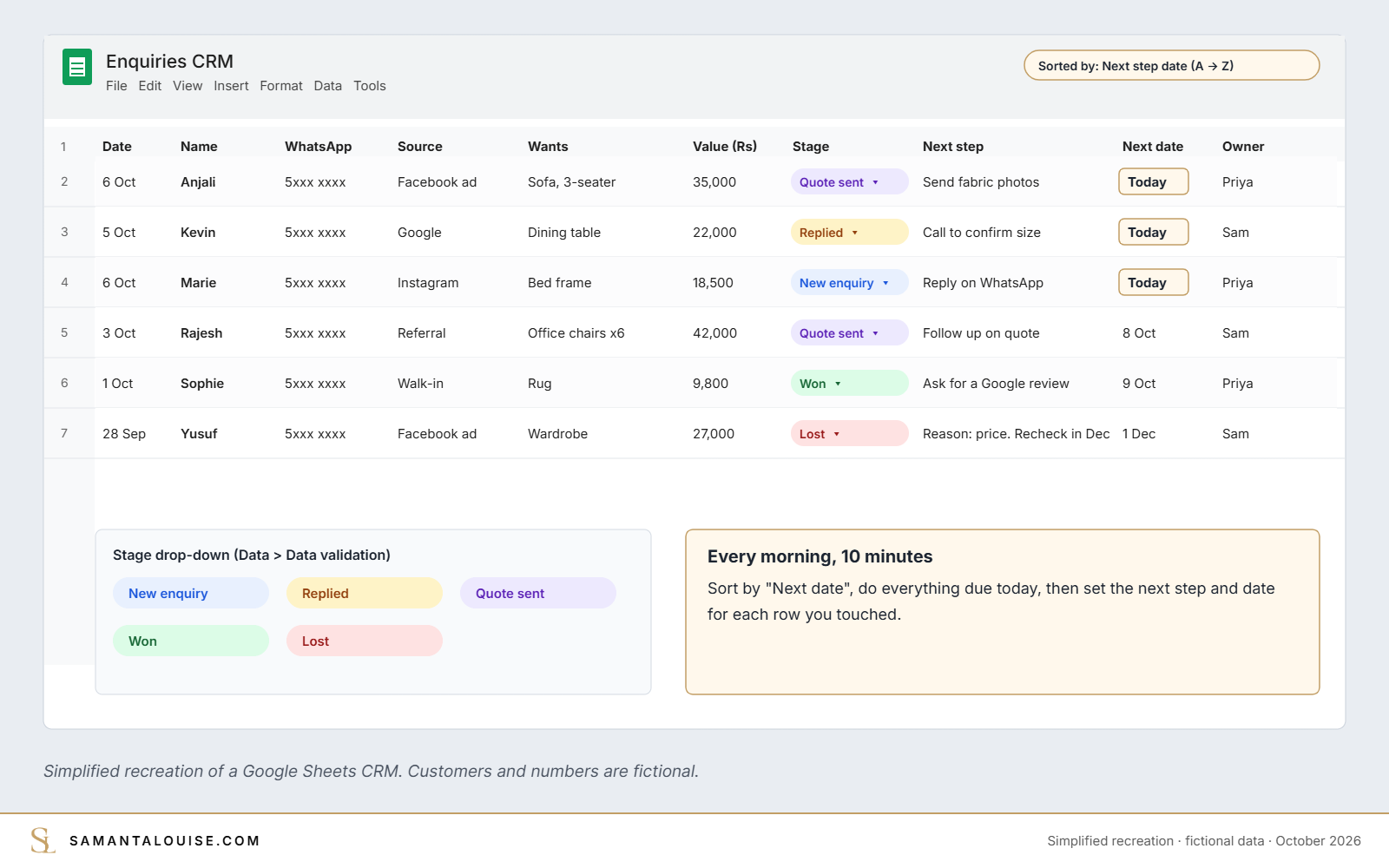Select the Won chip in the legend
The height and width of the screenshot is (868, 1389).
pyautogui.click(x=191, y=641)
